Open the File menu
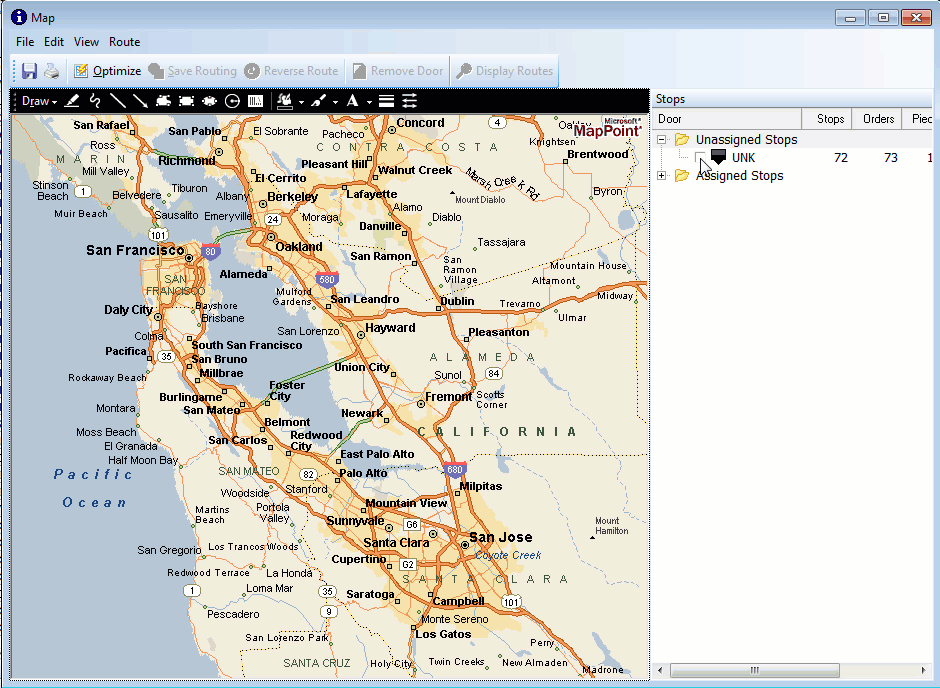 pyautogui.click(x=25, y=42)
